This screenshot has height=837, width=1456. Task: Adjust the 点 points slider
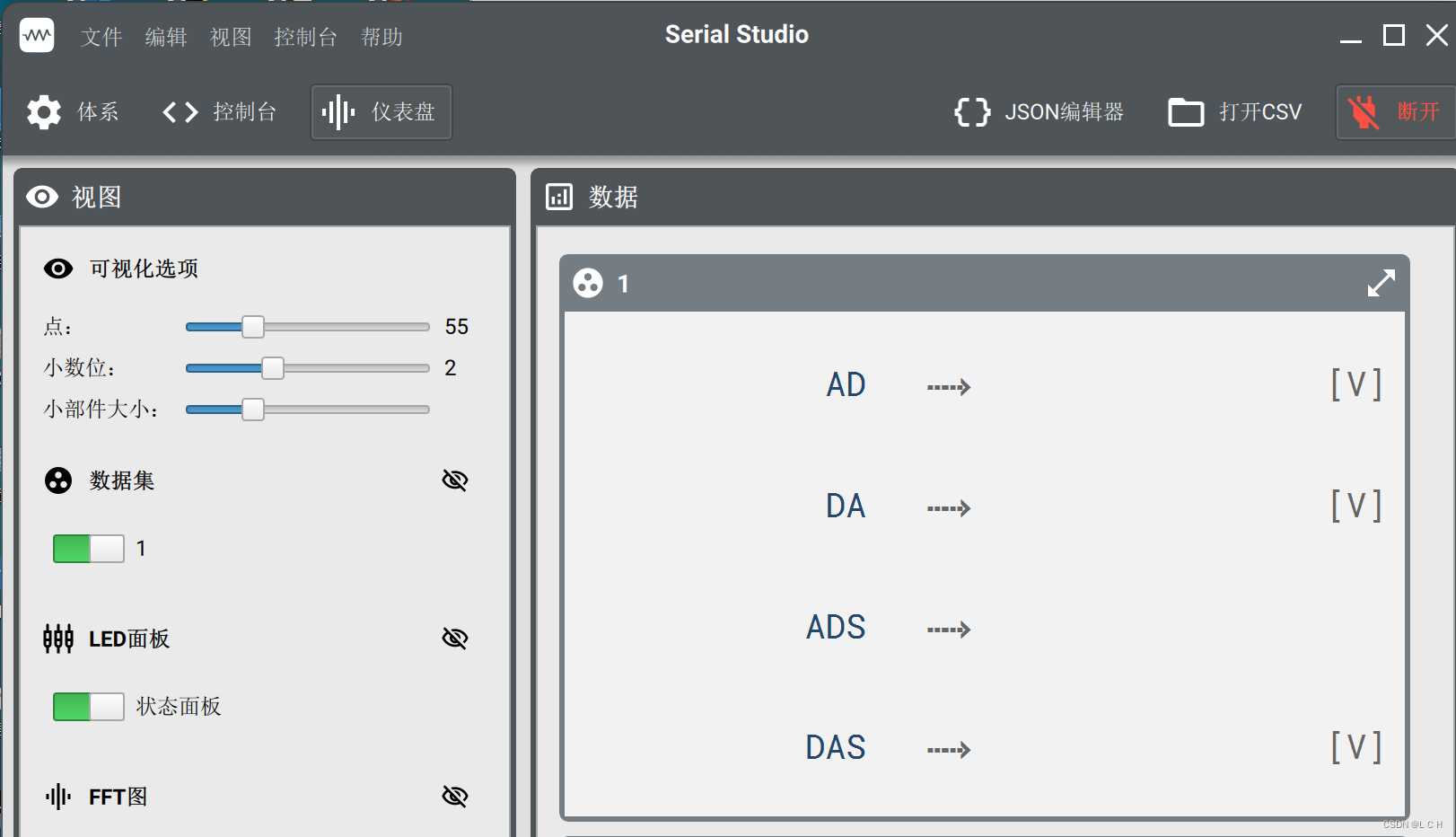(307, 327)
